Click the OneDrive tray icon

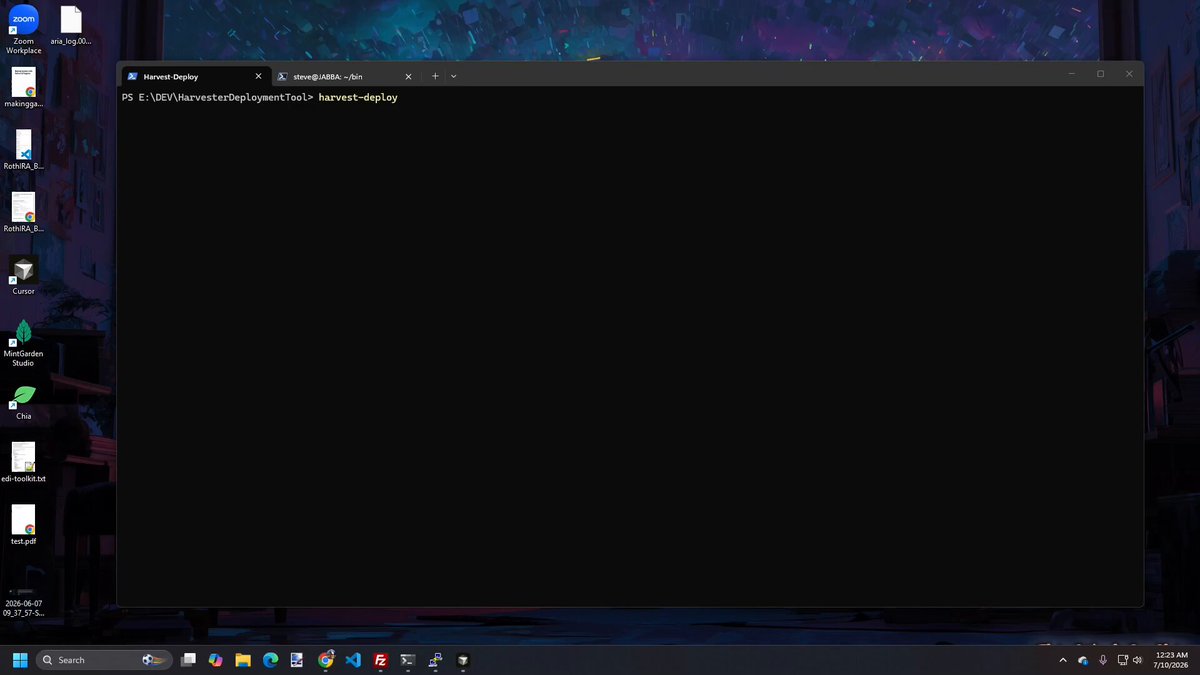[1082, 660]
